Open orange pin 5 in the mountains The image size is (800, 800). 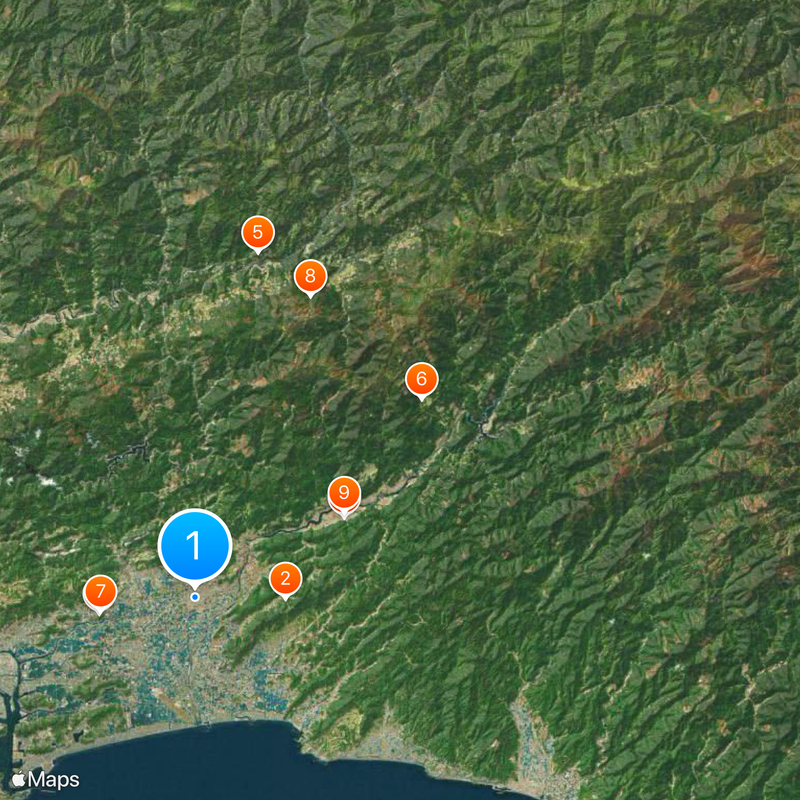click(x=258, y=232)
